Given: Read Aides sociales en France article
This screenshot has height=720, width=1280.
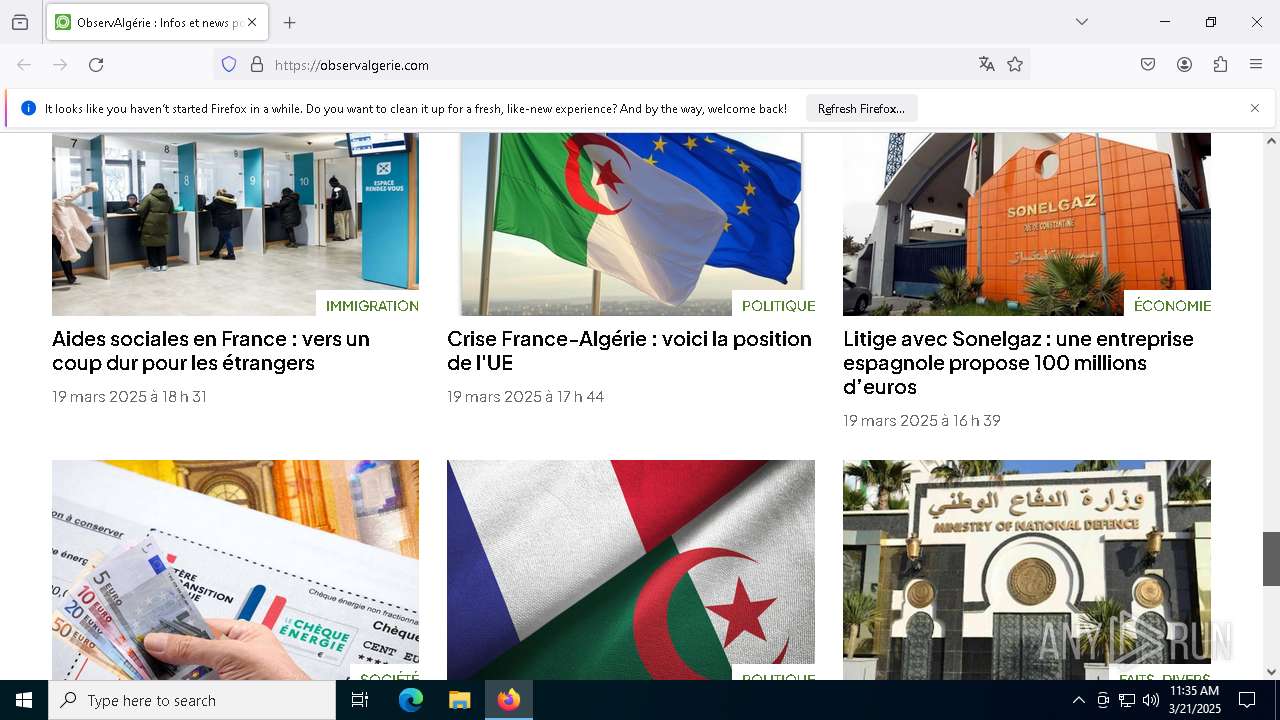Looking at the screenshot, I should click(x=211, y=351).
